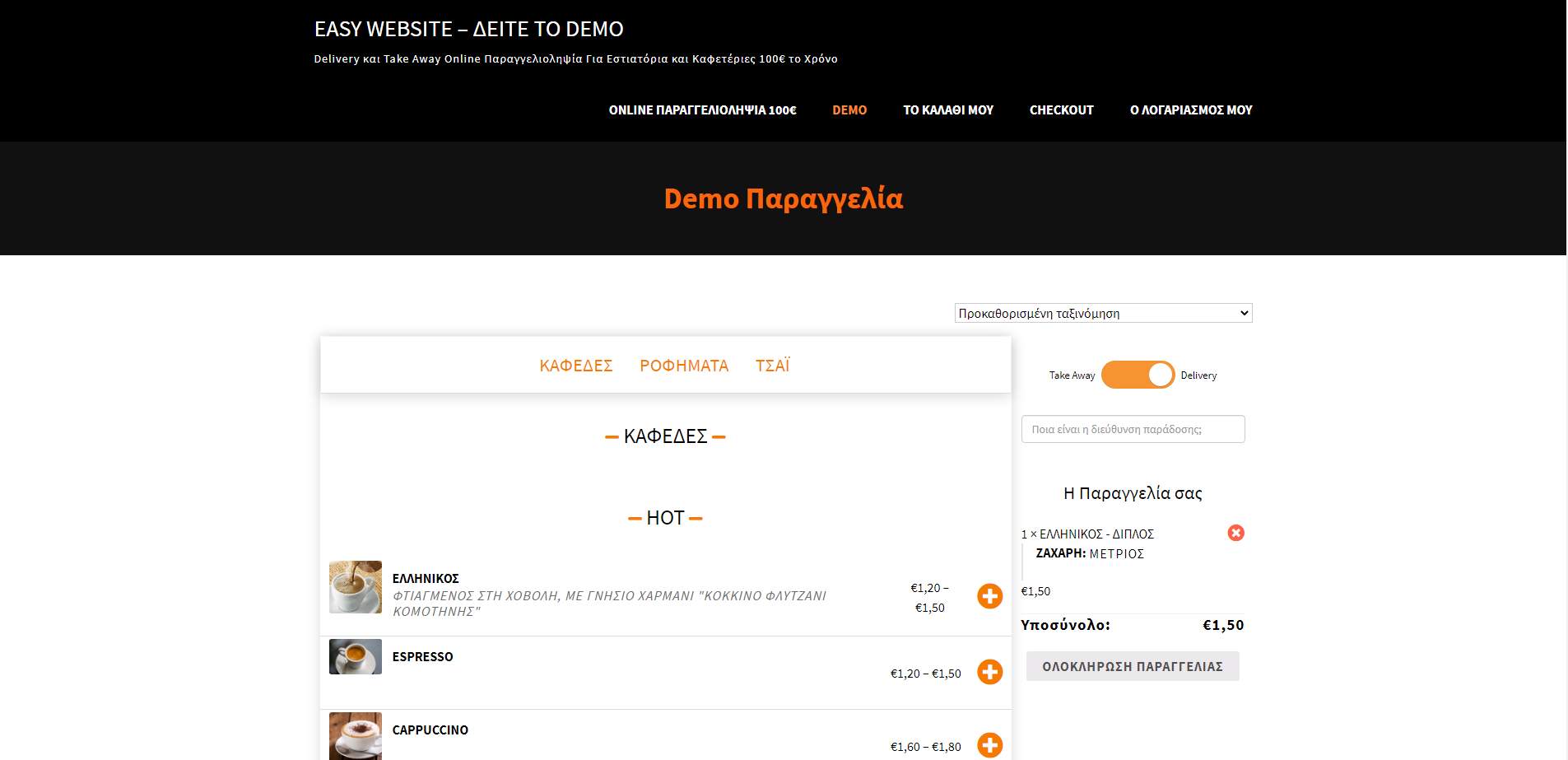Open the Espresso thumbnail image
The image size is (1568, 760).
(356, 657)
